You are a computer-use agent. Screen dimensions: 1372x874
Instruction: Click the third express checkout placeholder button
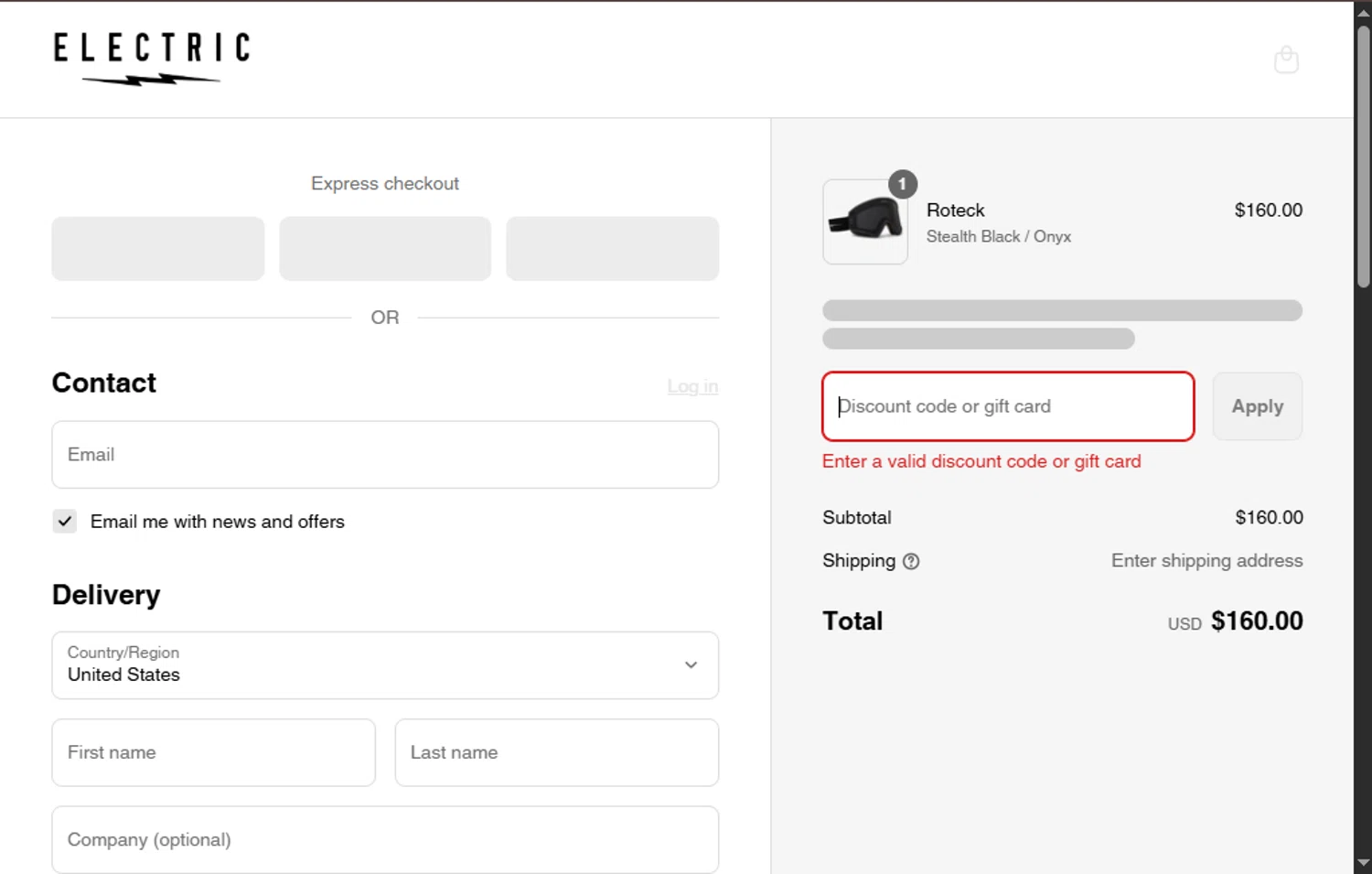[x=612, y=248]
